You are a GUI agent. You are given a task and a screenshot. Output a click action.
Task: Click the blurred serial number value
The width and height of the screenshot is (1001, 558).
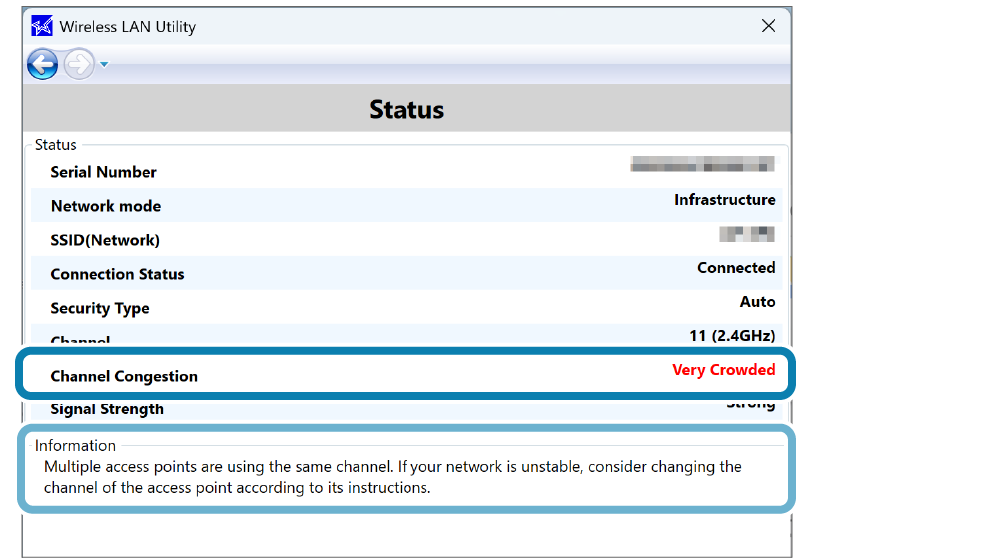point(702,165)
